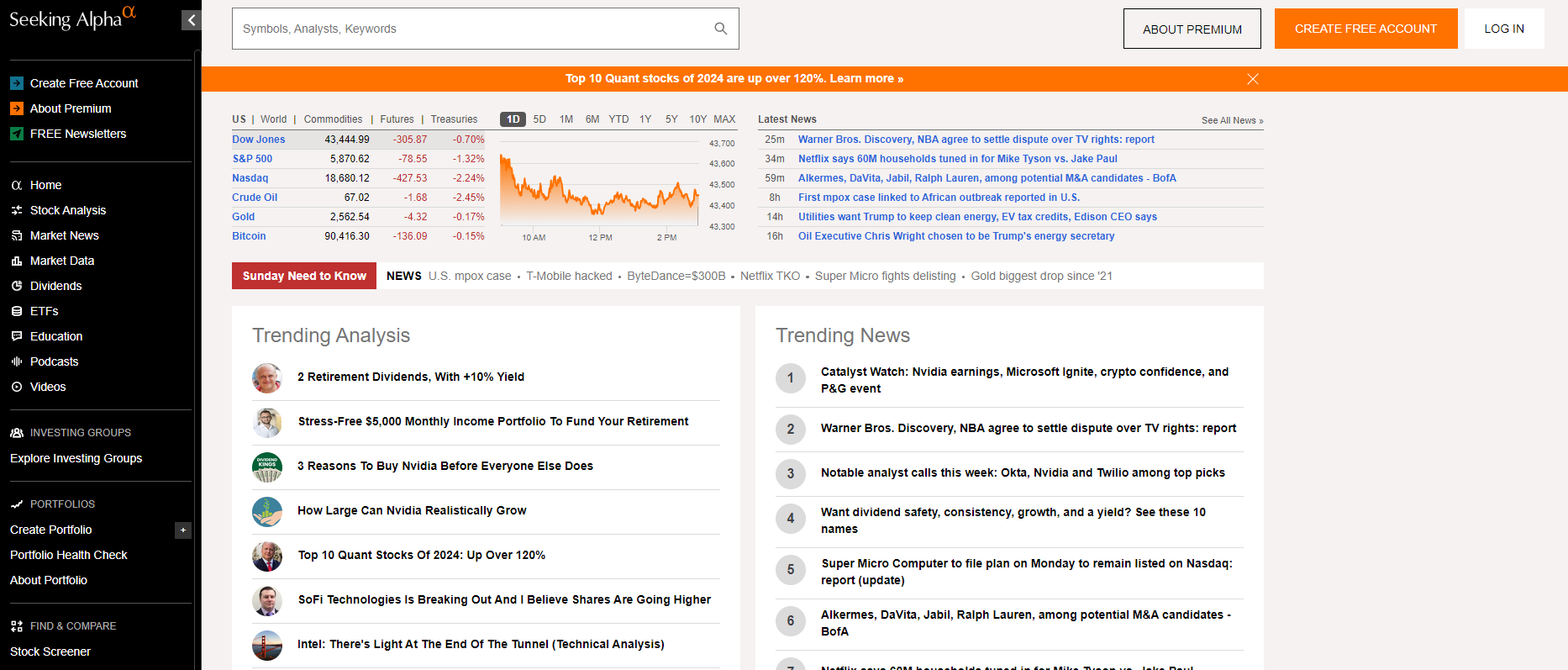Click the Education icon
The image size is (1568, 670).
[x=17, y=336]
